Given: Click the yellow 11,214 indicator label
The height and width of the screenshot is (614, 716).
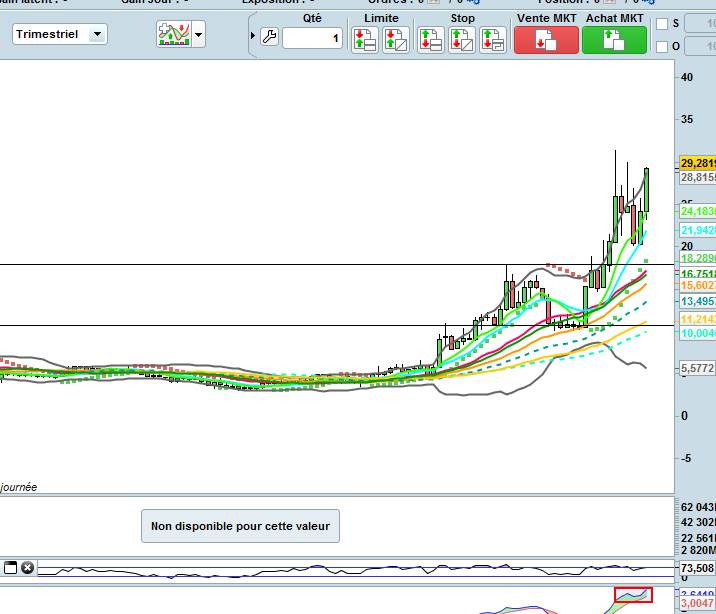Looking at the screenshot, I should tap(698, 319).
